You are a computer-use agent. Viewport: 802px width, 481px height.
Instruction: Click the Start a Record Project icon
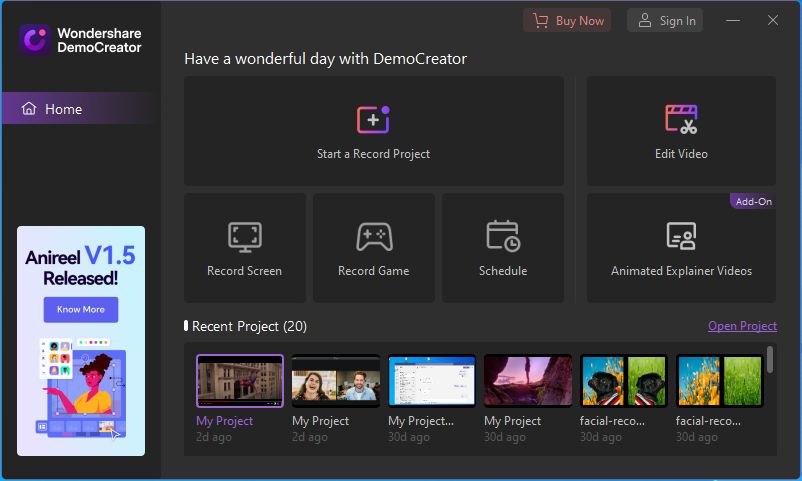pyautogui.click(x=373, y=119)
